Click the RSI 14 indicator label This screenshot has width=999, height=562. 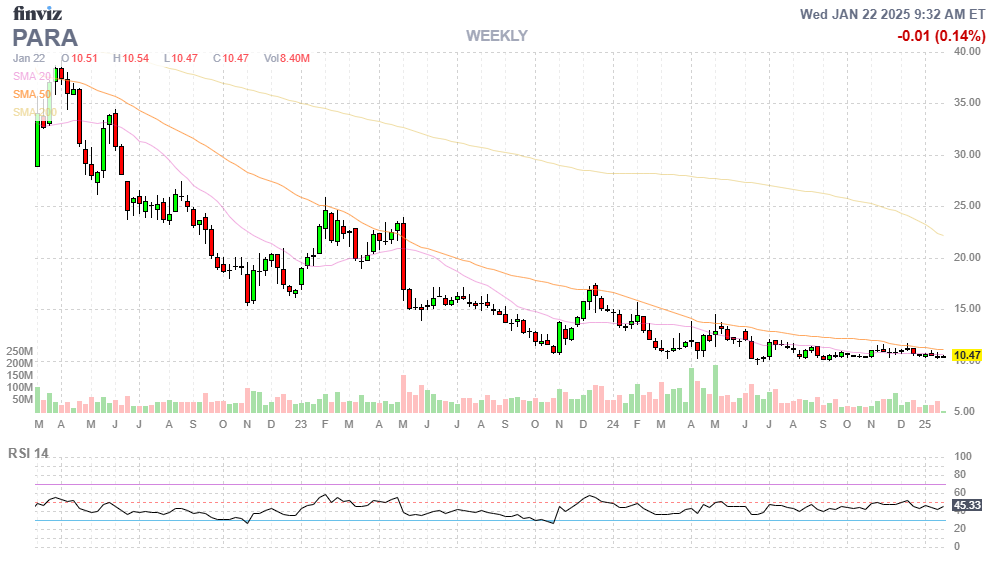point(30,453)
